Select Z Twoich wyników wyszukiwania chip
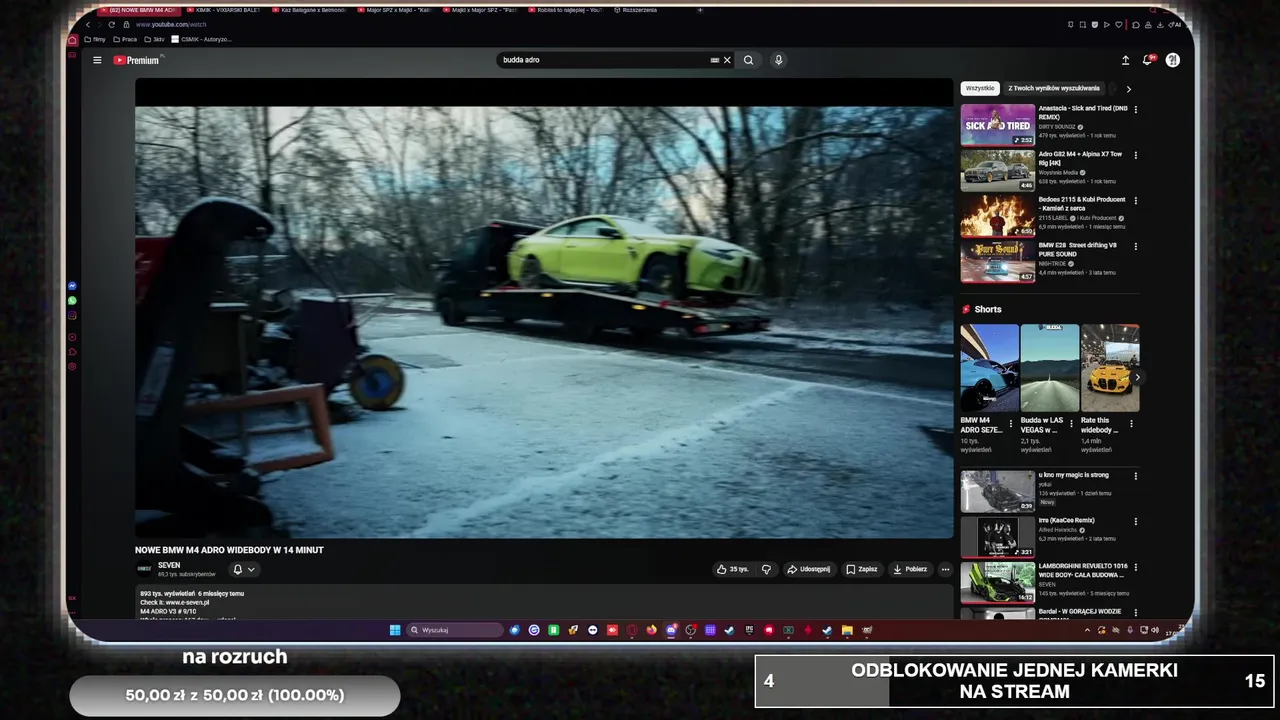Viewport: 1280px width, 720px height. tap(1054, 88)
